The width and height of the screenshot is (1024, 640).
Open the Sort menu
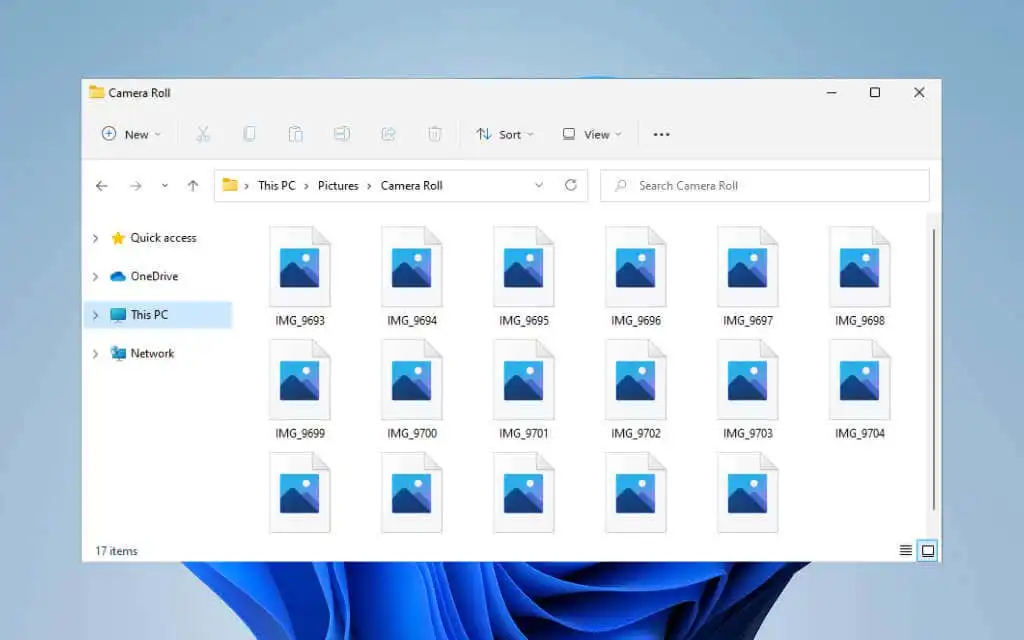[505, 133]
